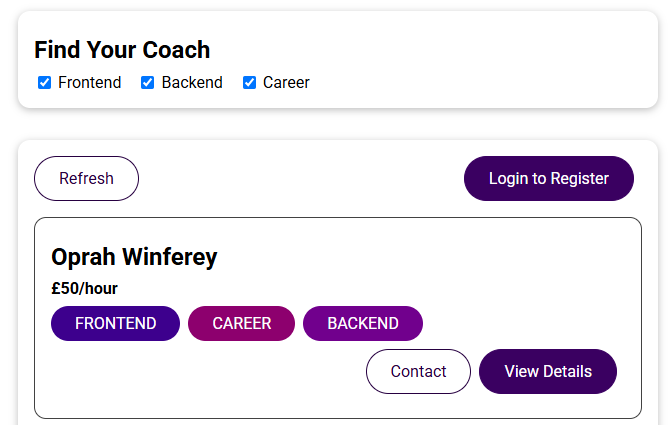Click the Career checkbox label text
This screenshot has width=668, height=425.
coord(286,83)
